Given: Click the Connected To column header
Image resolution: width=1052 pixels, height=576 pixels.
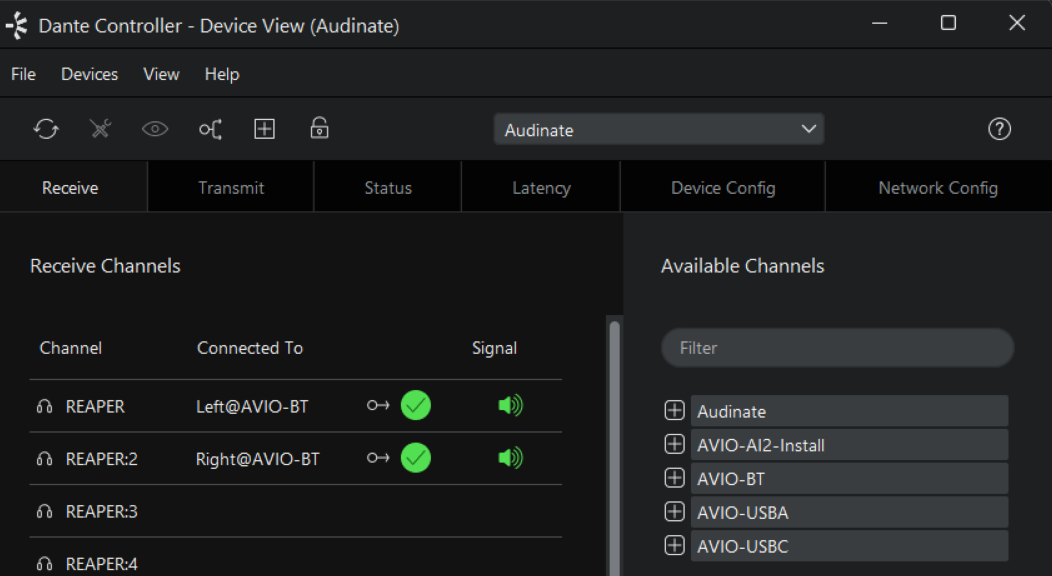Looking at the screenshot, I should [250, 348].
